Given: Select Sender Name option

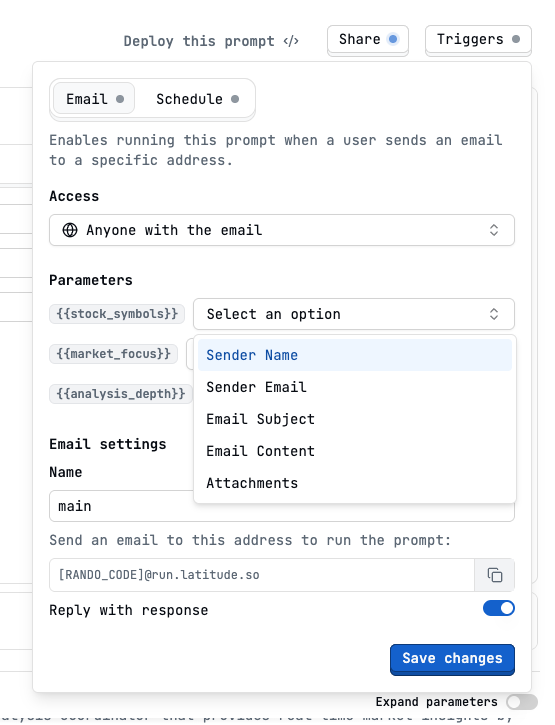Looking at the screenshot, I should [355, 355].
